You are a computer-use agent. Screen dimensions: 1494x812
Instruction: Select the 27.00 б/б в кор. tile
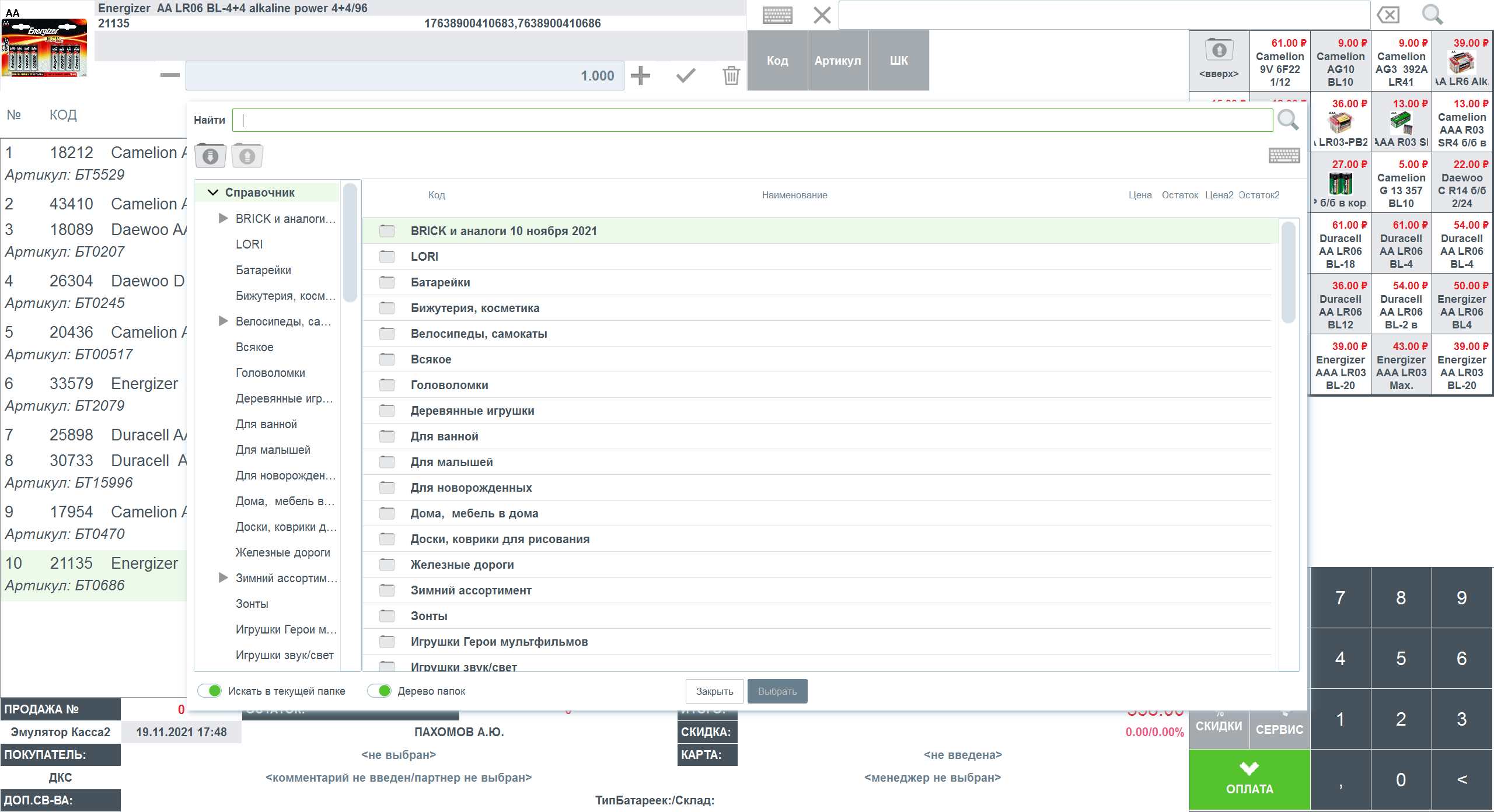point(1341,182)
